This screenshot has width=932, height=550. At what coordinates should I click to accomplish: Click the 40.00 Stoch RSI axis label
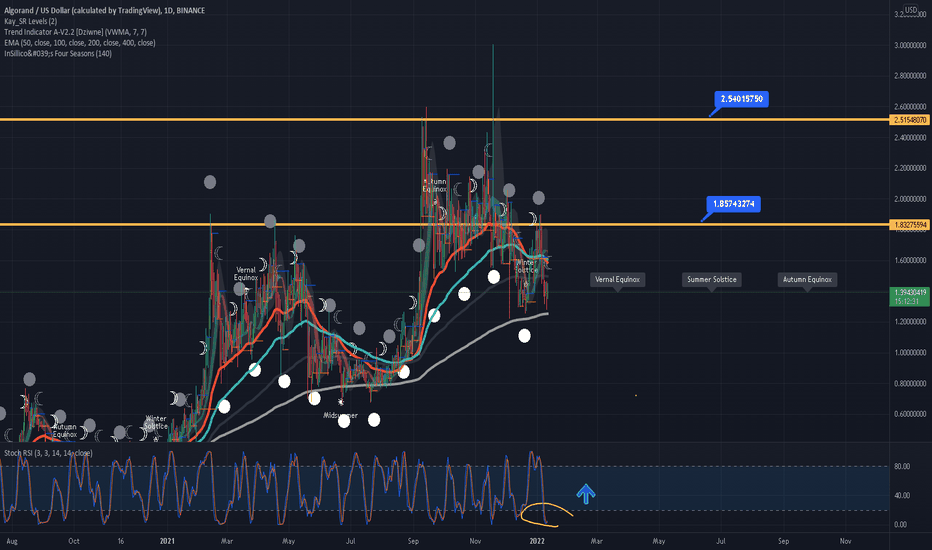(902, 495)
